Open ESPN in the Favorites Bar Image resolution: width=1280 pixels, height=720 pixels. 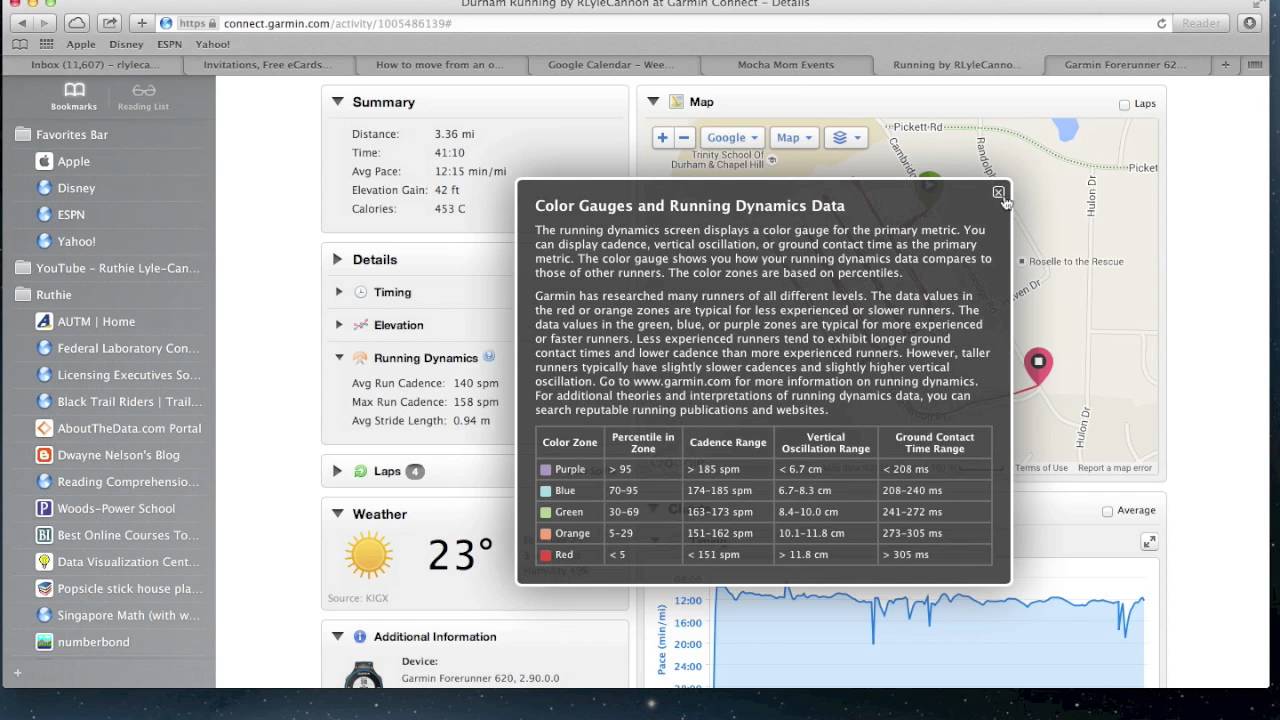pyautogui.click(x=169, y=44)
